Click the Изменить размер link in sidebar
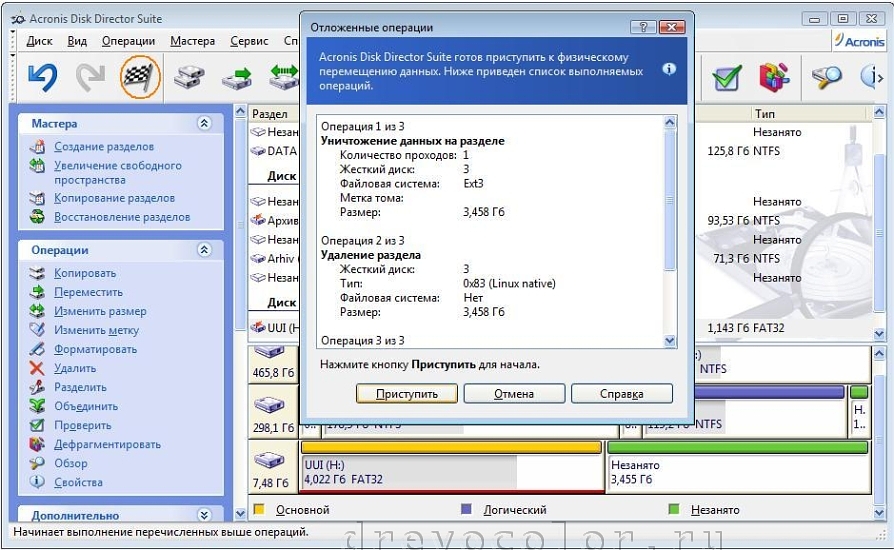 (x=100, y=311)
